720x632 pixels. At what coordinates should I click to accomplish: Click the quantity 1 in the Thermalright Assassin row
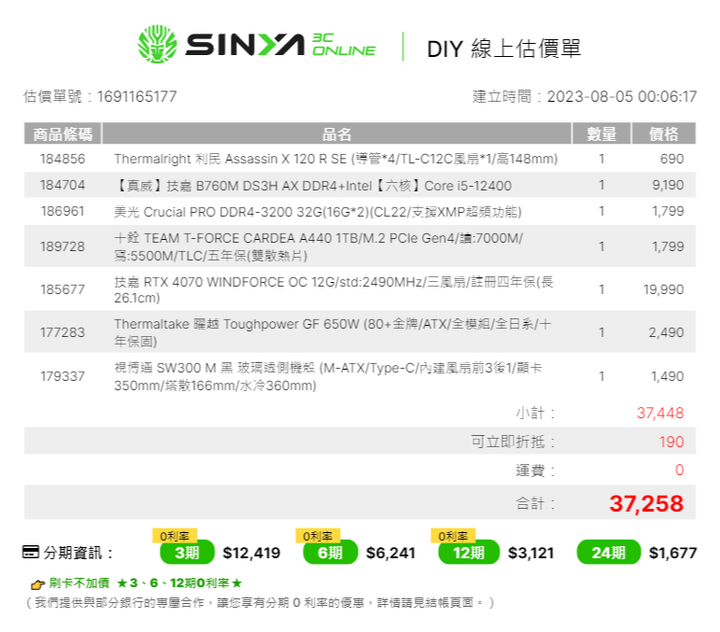pos(602,159)
